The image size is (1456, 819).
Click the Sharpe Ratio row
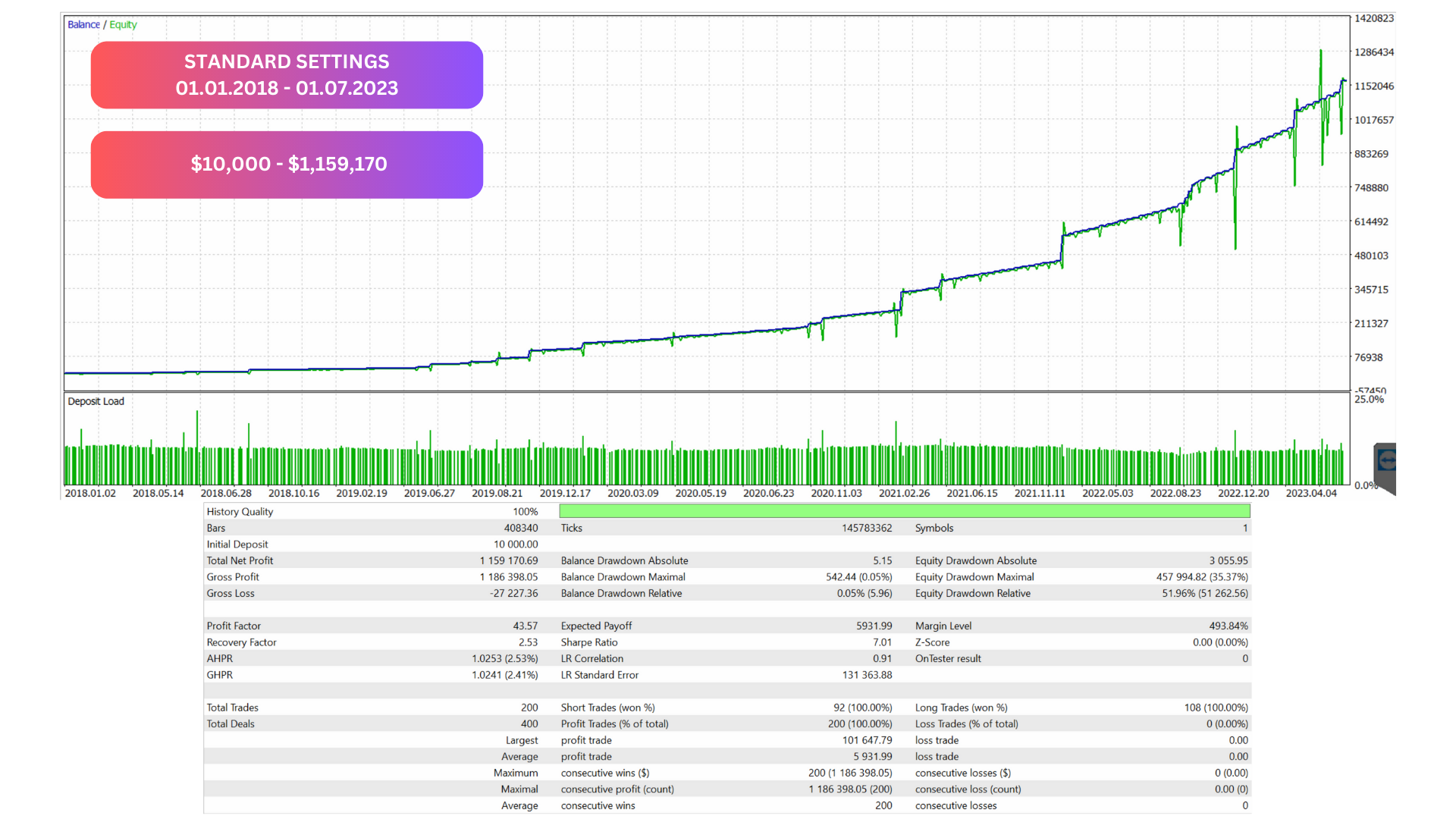coord(589,642)
